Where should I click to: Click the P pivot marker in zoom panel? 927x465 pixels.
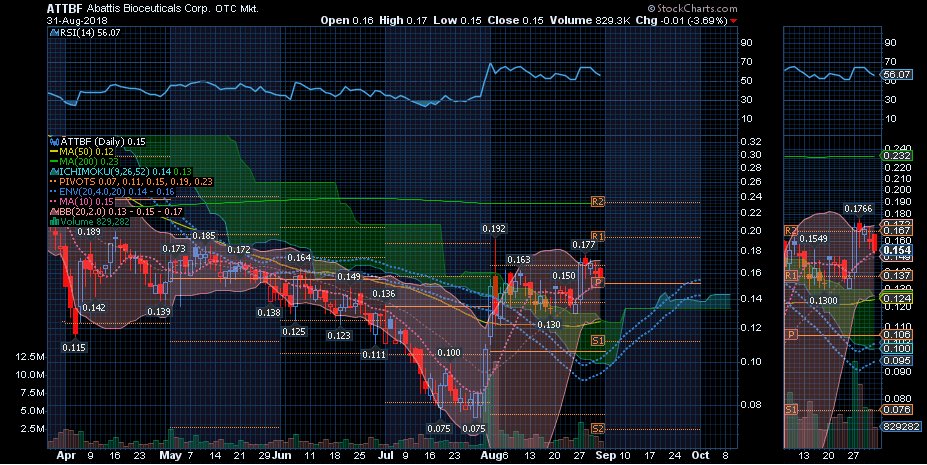(x=791, y=335)
